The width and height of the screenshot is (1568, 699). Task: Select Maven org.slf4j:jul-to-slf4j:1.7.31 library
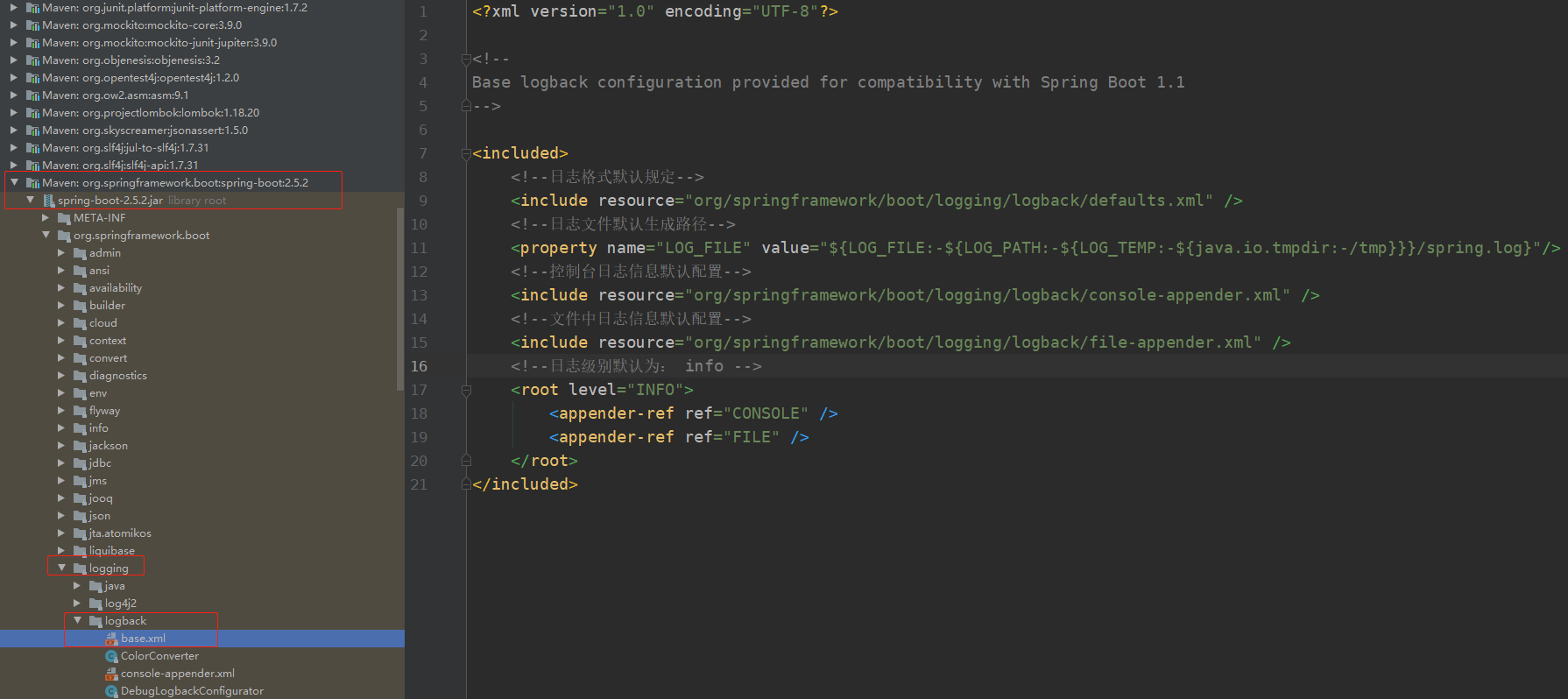(x=125, y=147)
